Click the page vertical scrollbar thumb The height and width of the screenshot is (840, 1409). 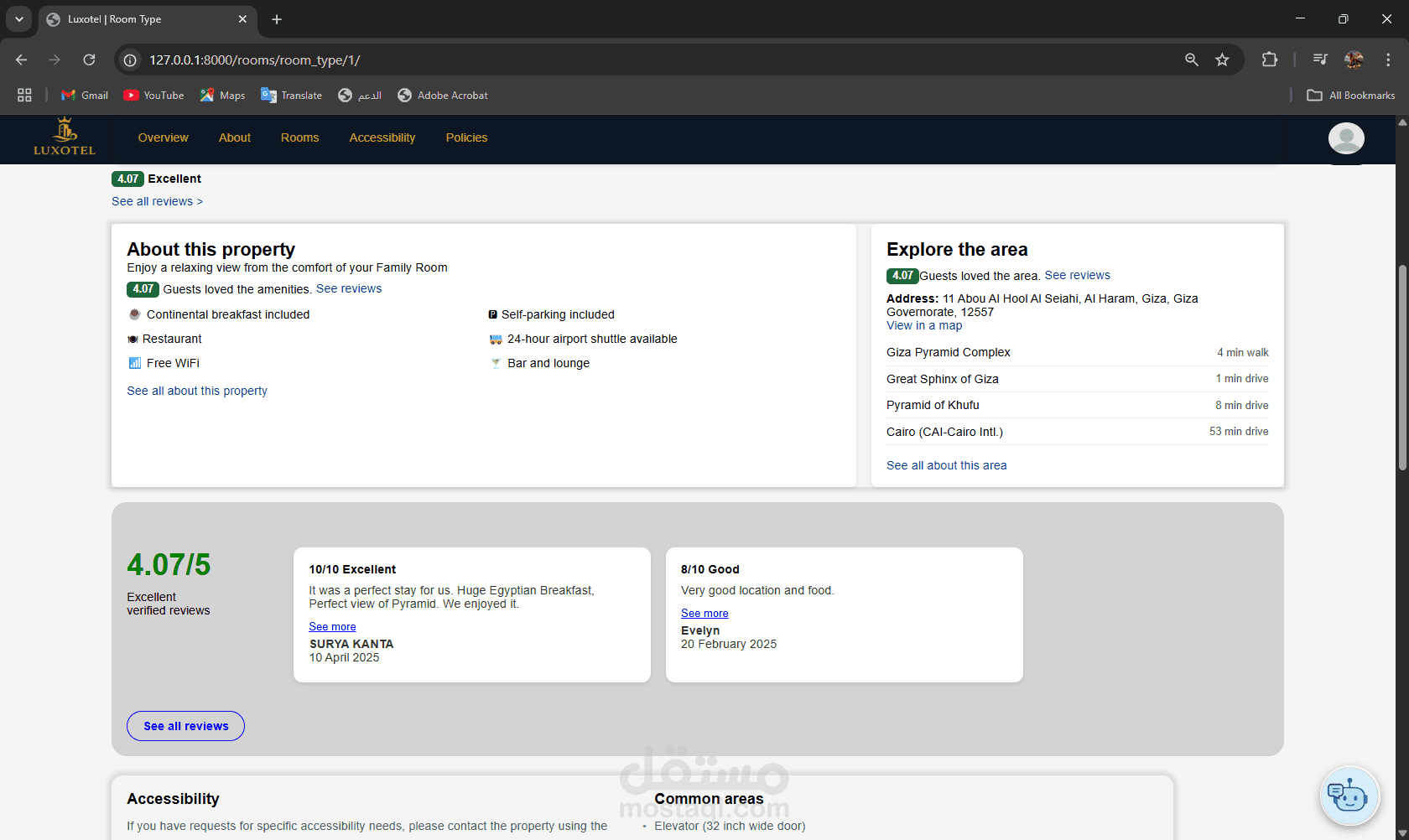[1401, 369]
